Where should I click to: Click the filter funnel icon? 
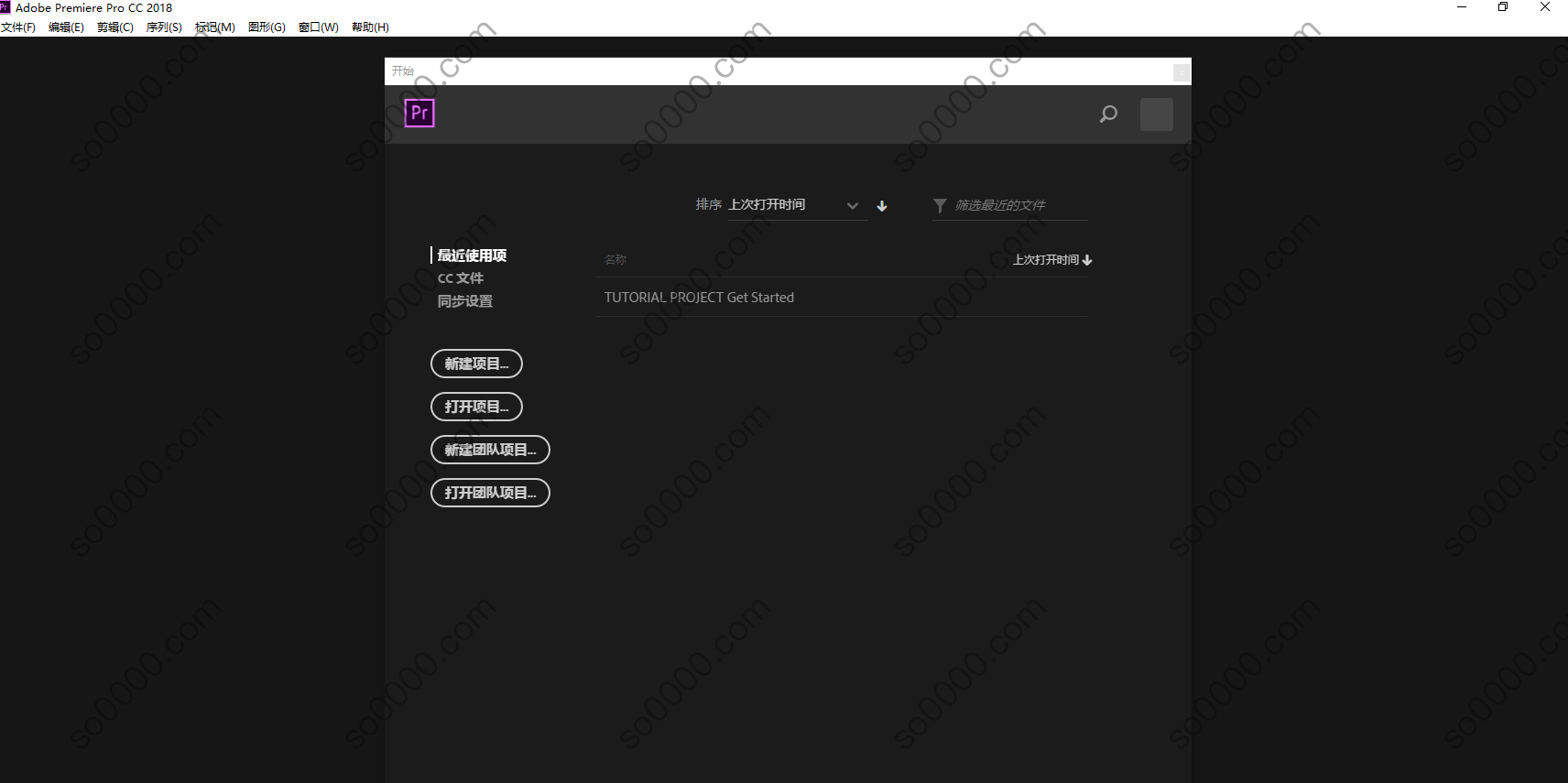click(x=940, y=206)
